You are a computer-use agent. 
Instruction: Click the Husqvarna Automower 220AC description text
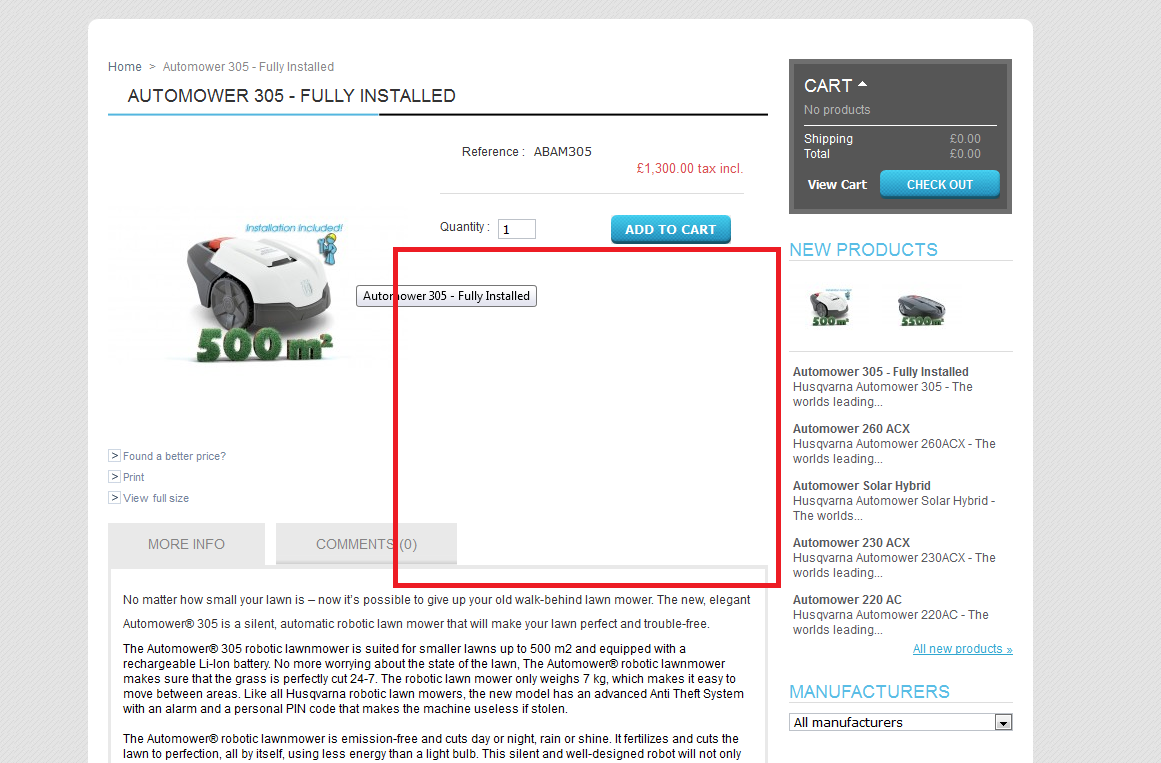tap(891, 622)
